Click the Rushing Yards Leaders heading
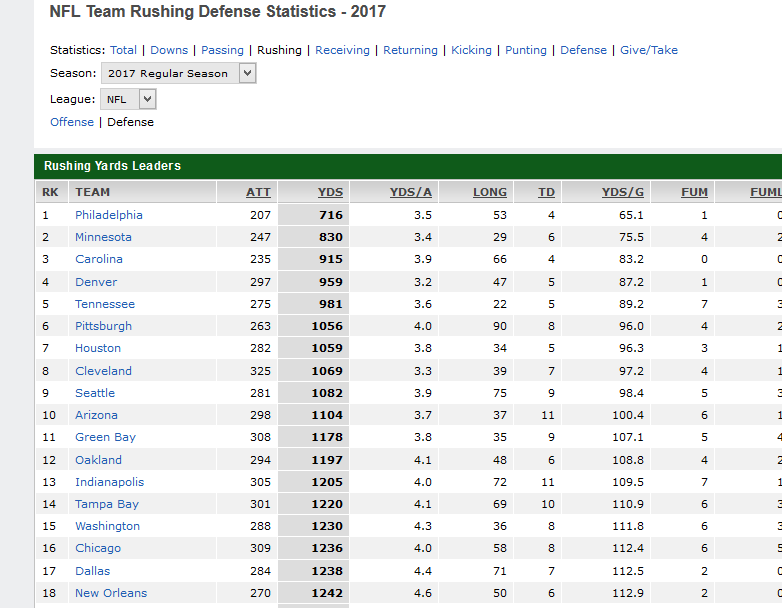The image size is (782, 608). tap(112, 166)
